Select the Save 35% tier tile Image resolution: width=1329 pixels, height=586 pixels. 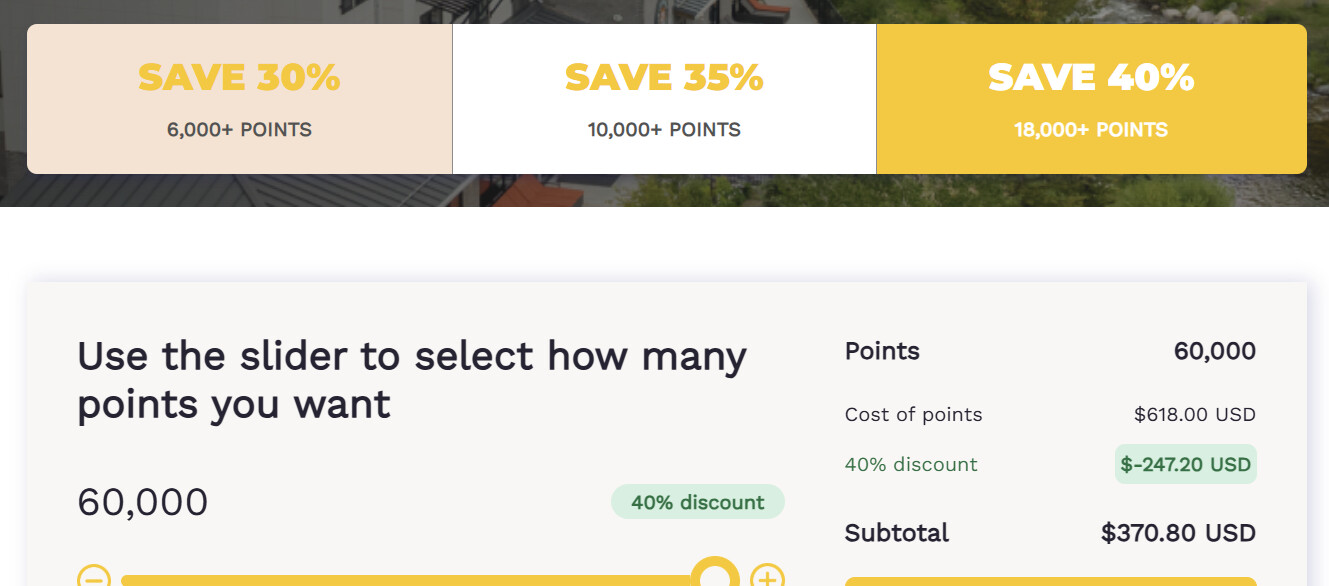pos(664,99)
